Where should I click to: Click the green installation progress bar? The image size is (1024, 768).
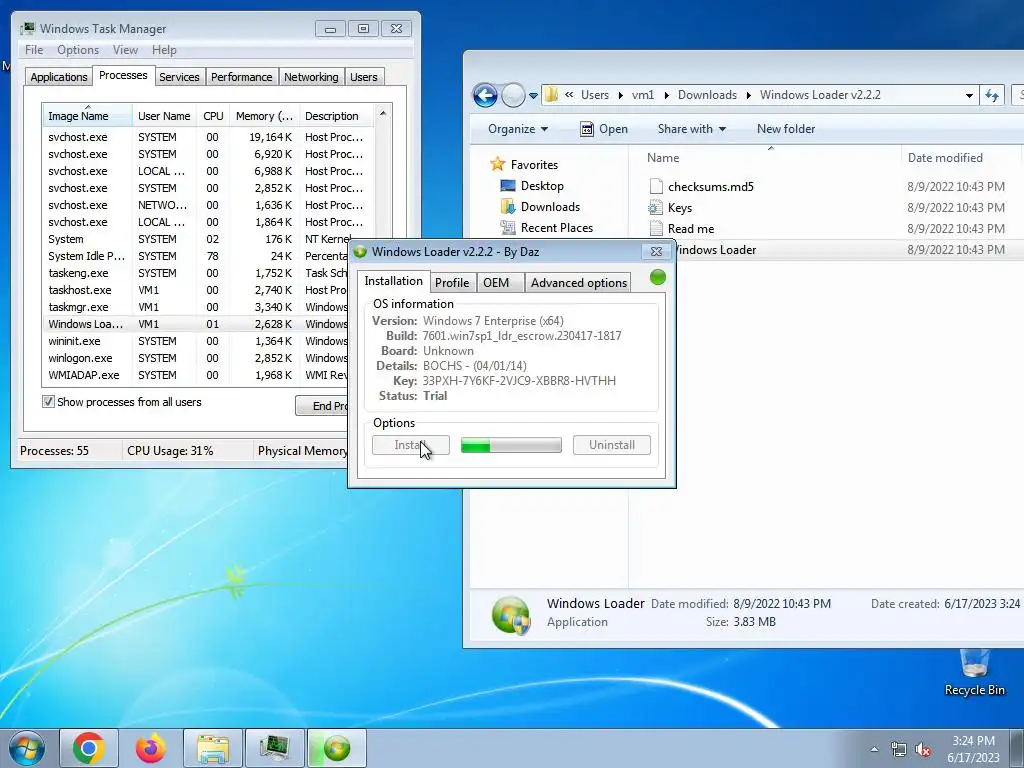(511, 445)
